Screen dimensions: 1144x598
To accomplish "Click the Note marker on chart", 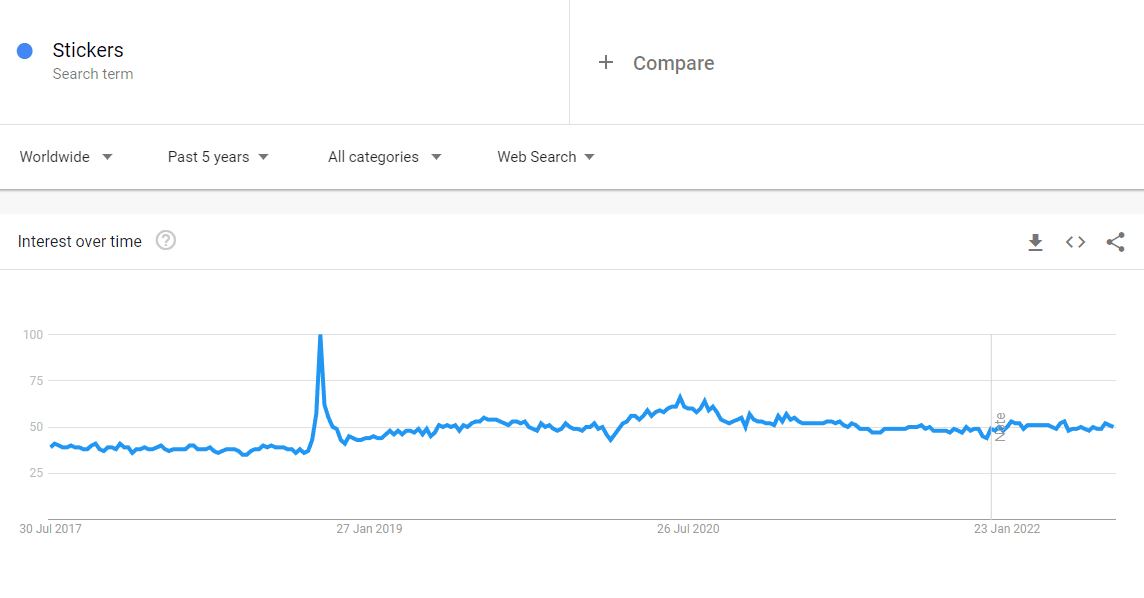I will click(1000, 427).
